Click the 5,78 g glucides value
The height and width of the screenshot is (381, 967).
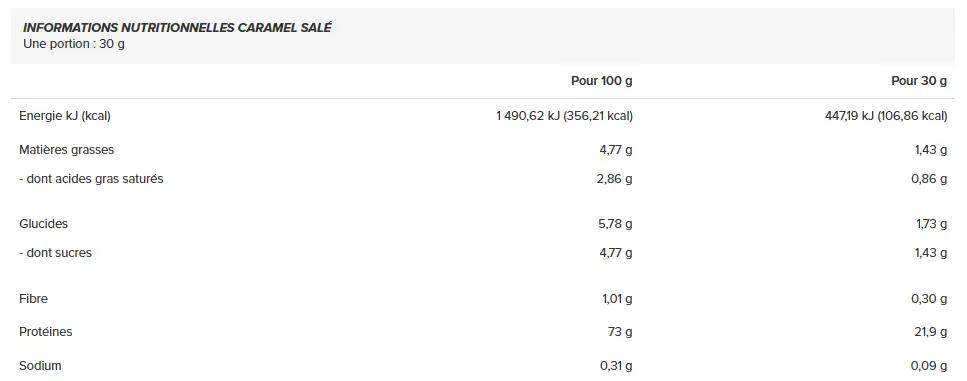pos(615,224)
